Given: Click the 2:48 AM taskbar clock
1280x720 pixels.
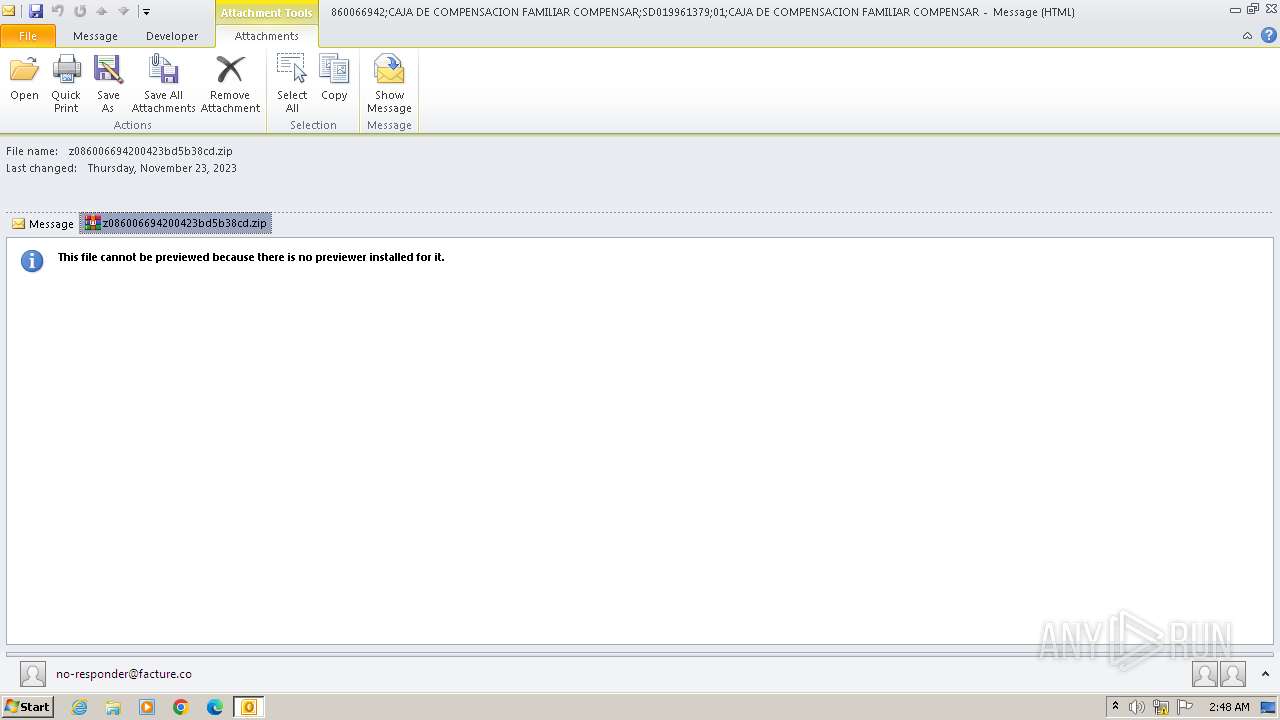Looking at the screenshot, I should pos(1229,707).
